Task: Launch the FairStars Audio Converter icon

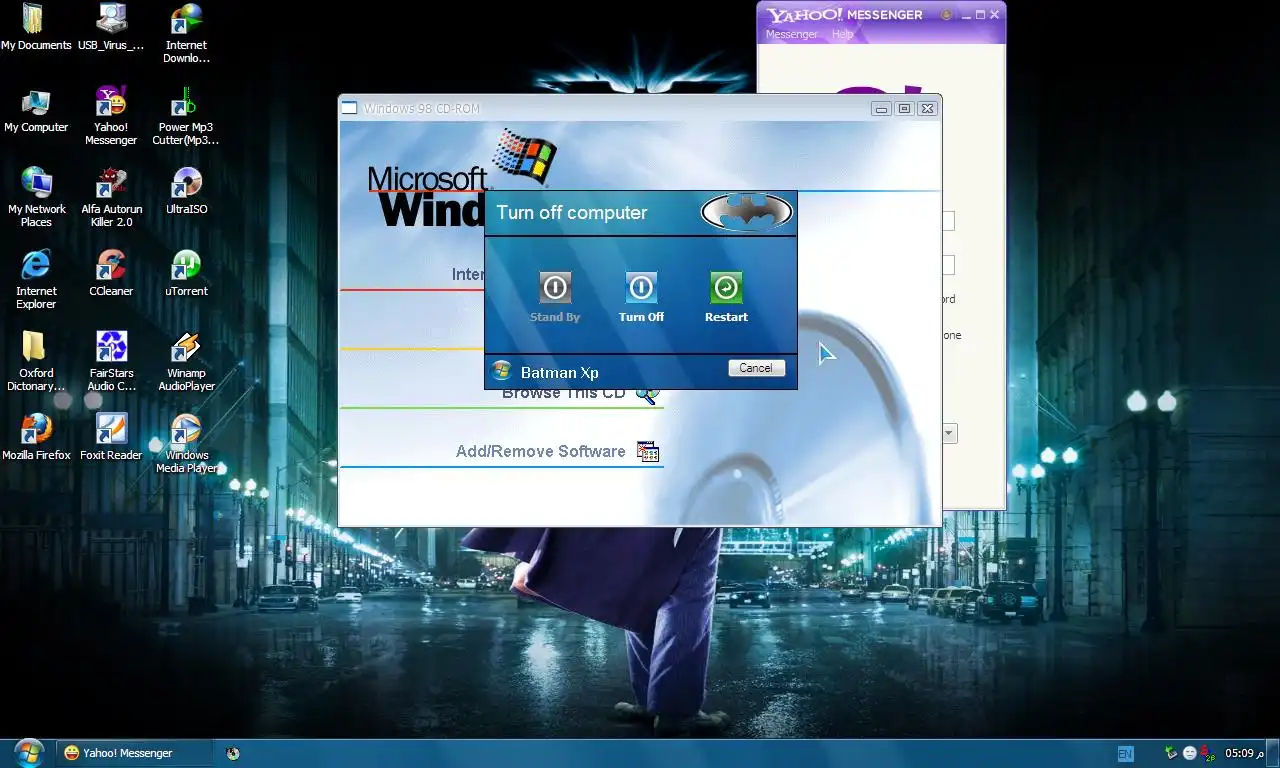Action: point(111,361)
